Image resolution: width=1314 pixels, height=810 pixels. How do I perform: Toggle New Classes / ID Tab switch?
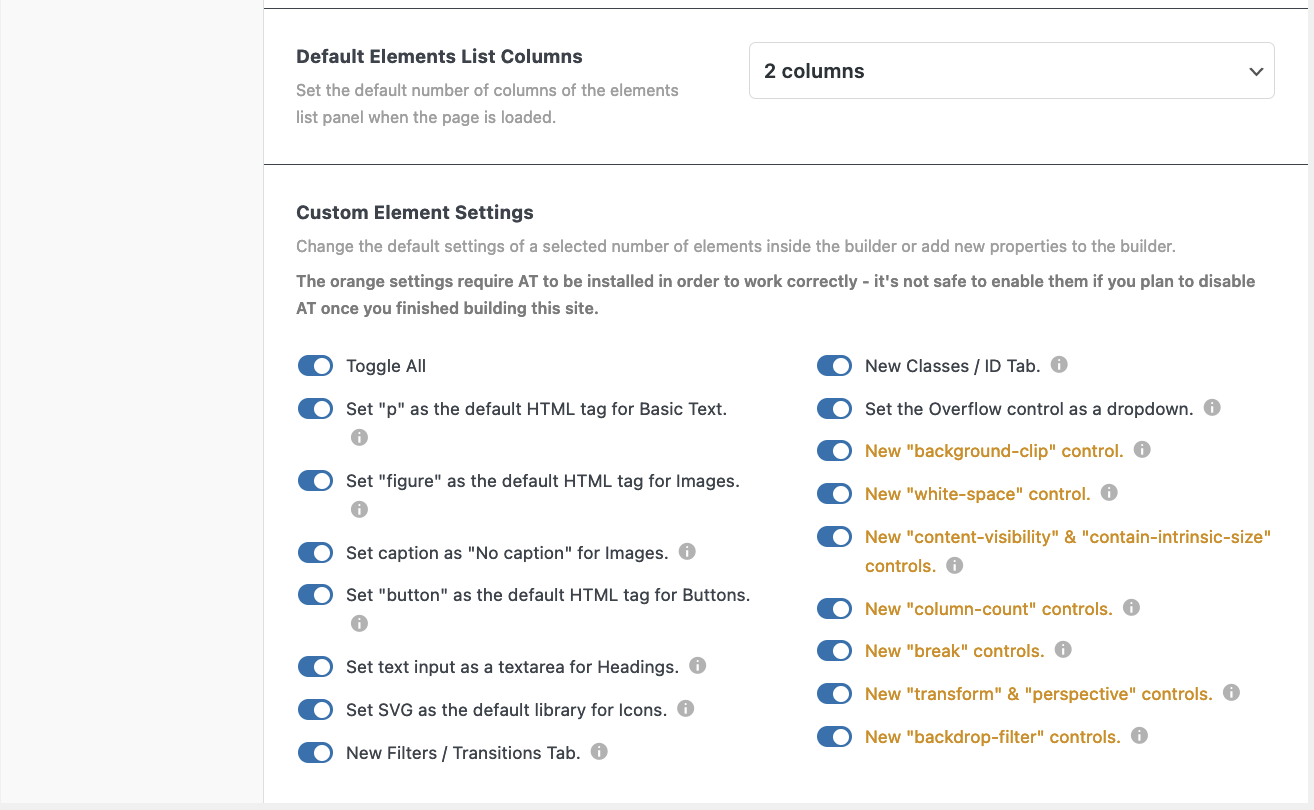(x=834, y=366)
